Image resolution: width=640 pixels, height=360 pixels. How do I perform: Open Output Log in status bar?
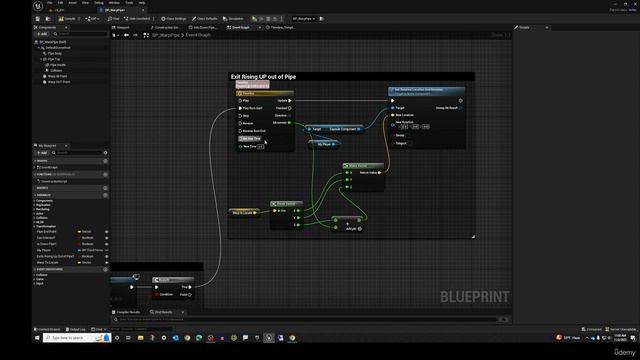76,329
